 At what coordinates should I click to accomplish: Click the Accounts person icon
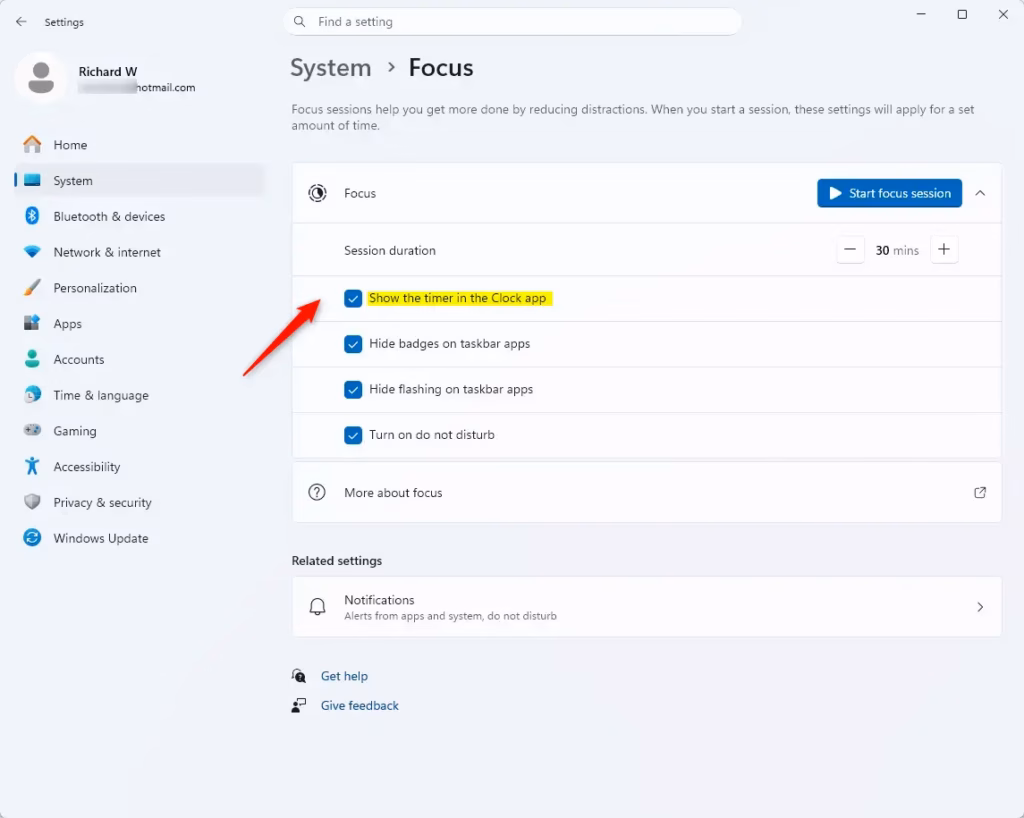[32, 359]
